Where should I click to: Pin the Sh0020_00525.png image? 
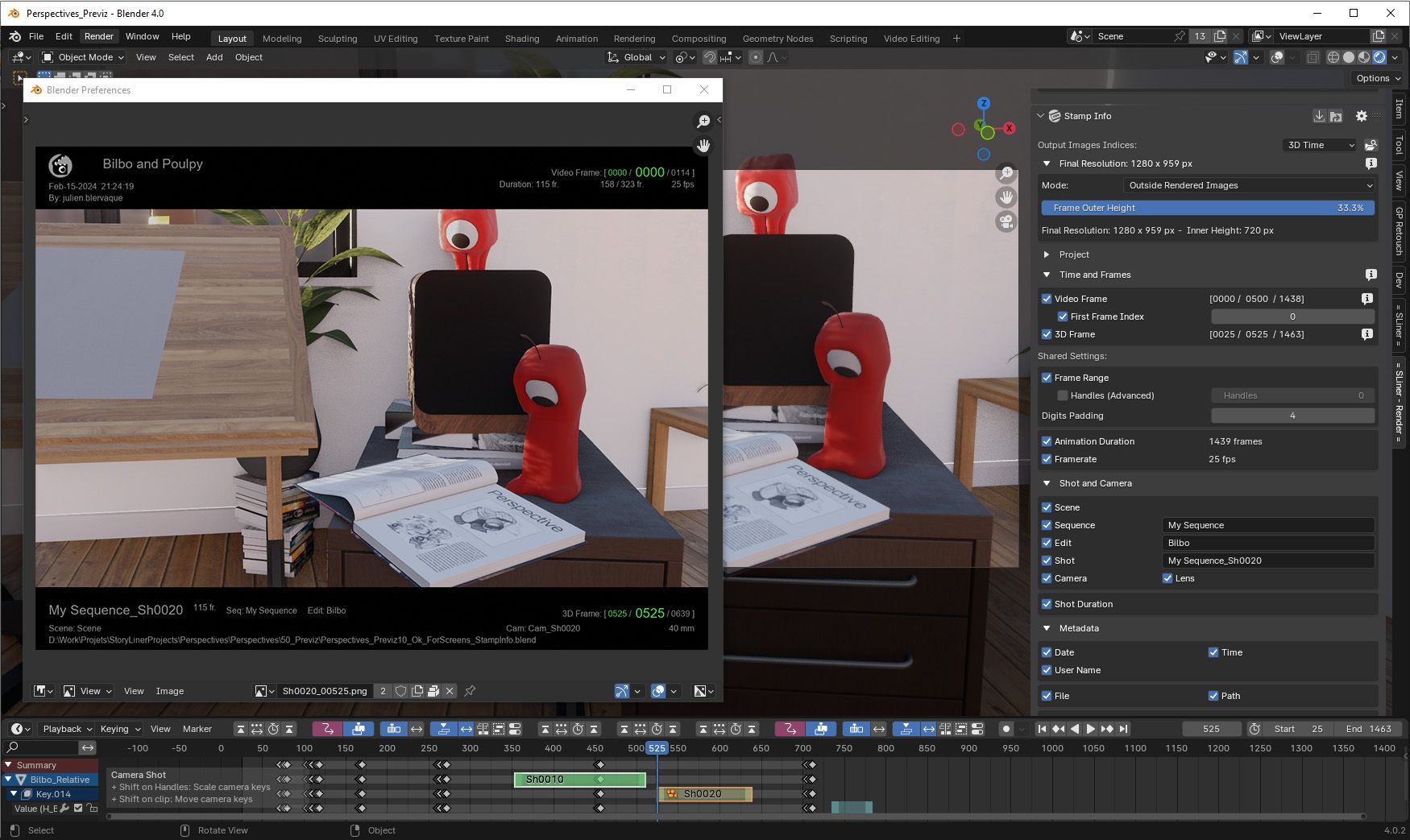[x=470, y=691]
